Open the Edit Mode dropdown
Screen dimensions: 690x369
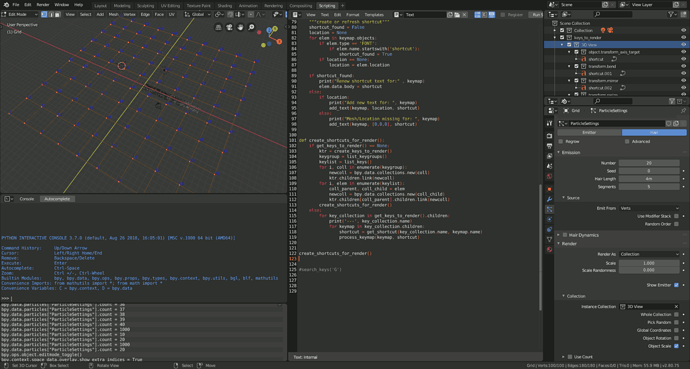tap(20, 15)
